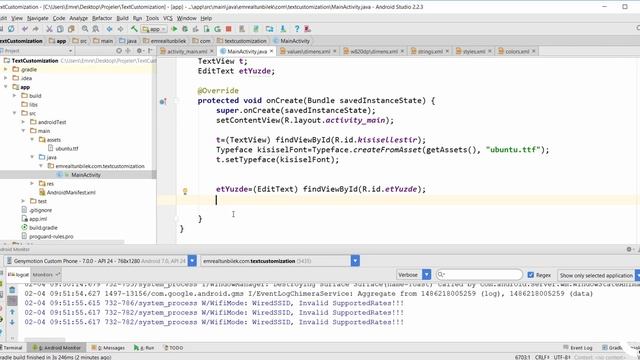This screenshot has height=360, width=640.
Task: Expand the build folder in tree
Action: tap(15, 96)
